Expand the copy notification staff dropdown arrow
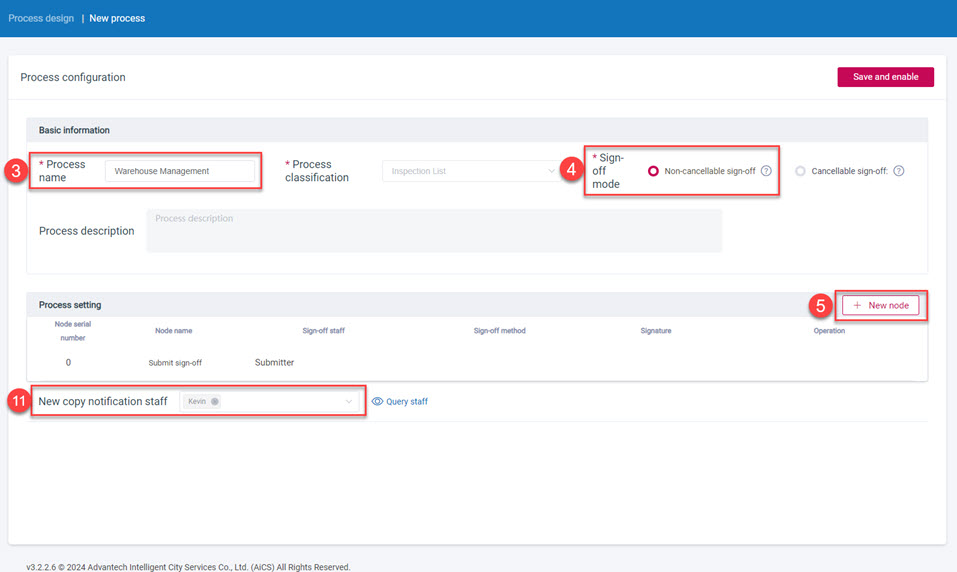The image size is (957, 572). tap(349, 401)
